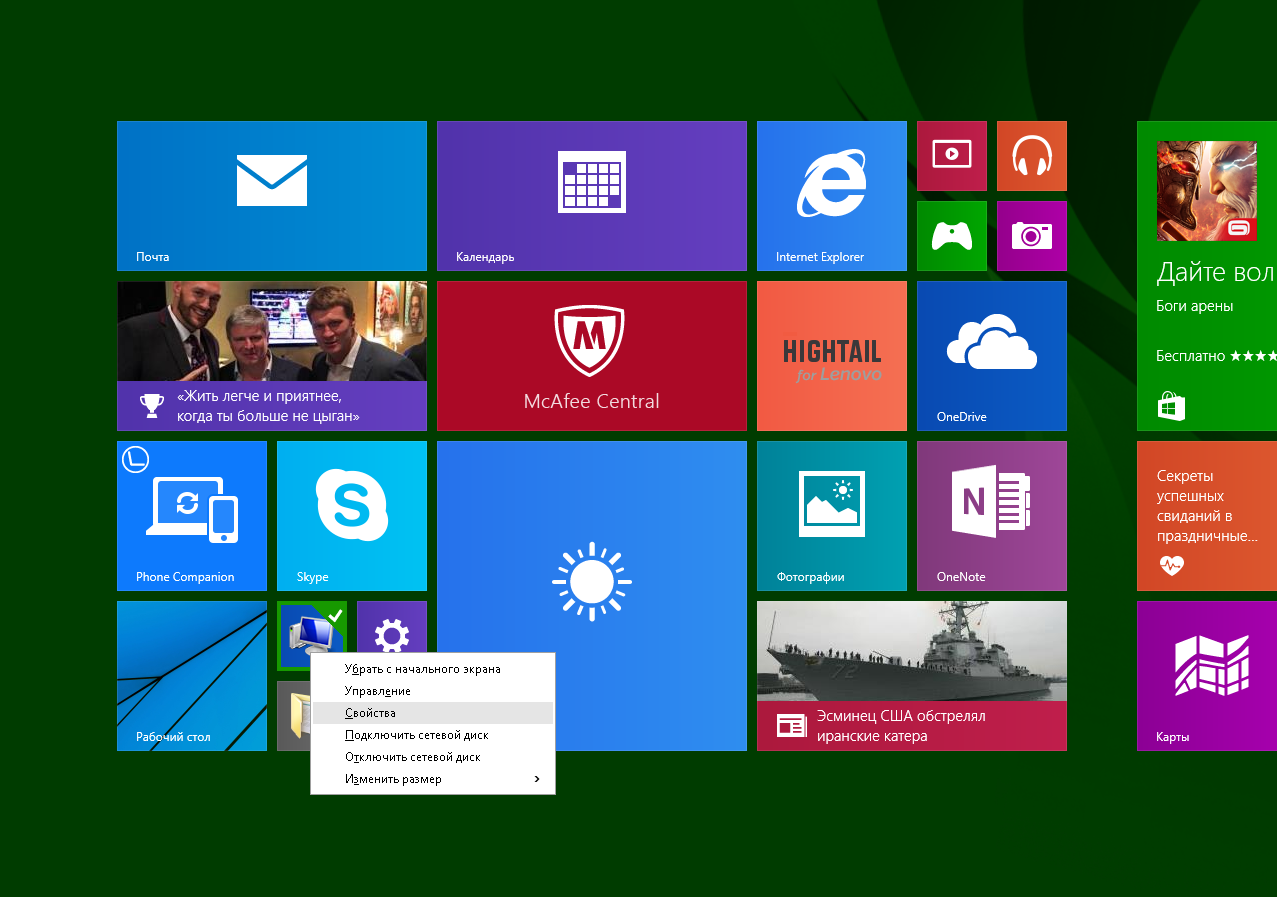1277x897 pixels.
Task: Click the newspaper icon on News tile
Action: [x=791, y=726]
